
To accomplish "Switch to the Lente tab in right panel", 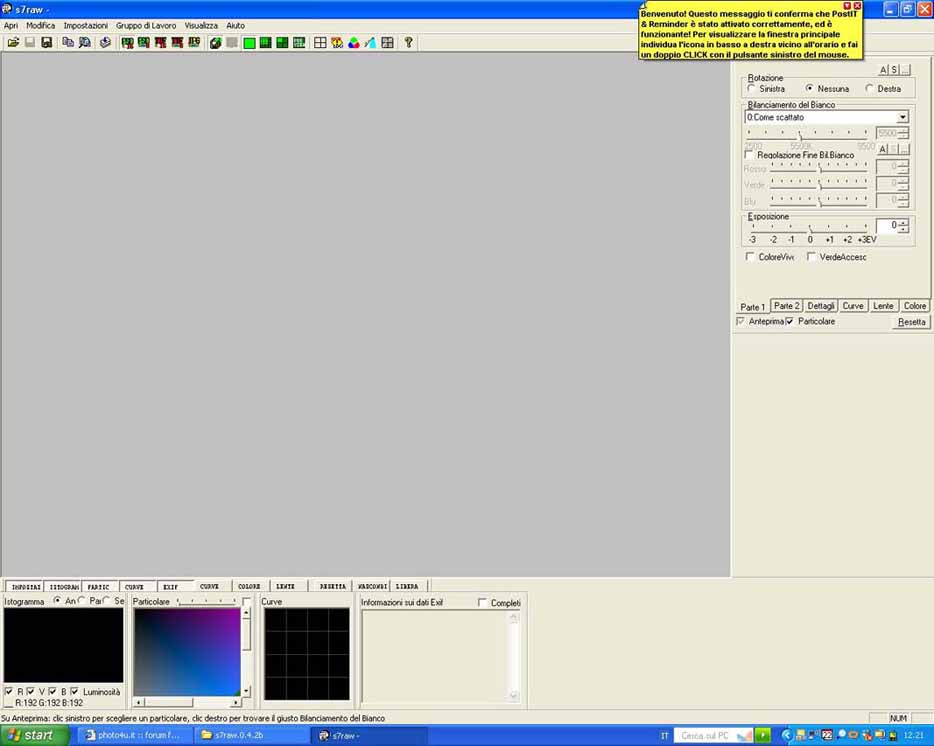I will click(x=883, y=306).
